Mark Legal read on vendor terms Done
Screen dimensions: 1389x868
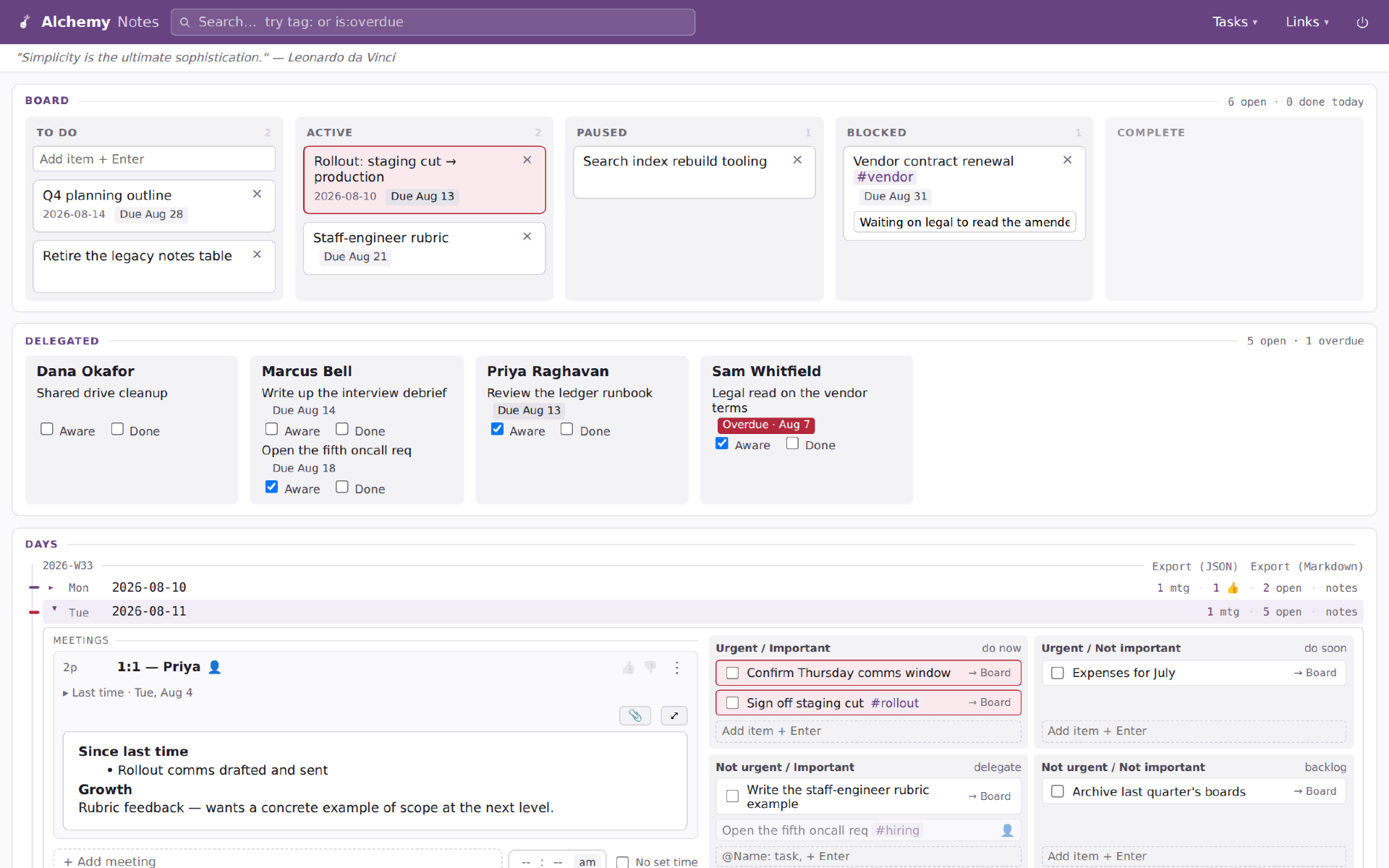(793, 443)
